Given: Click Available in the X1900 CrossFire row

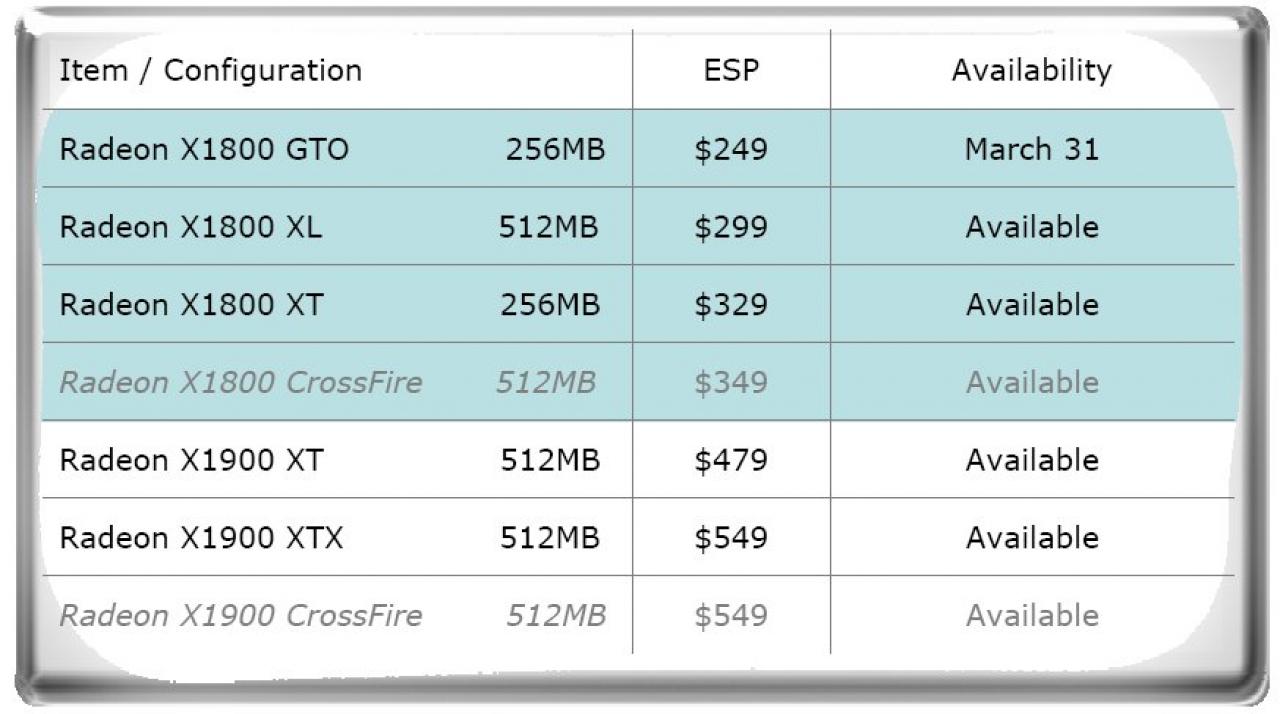Looking at the screenshot, I should click(x=1032, y=616).
